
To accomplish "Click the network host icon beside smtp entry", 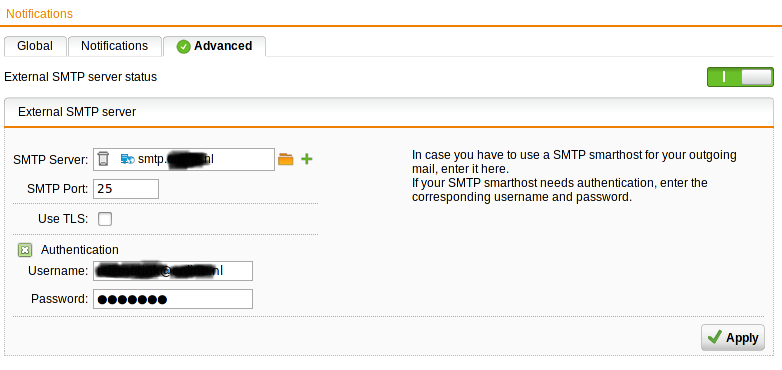I will (128, 159).
